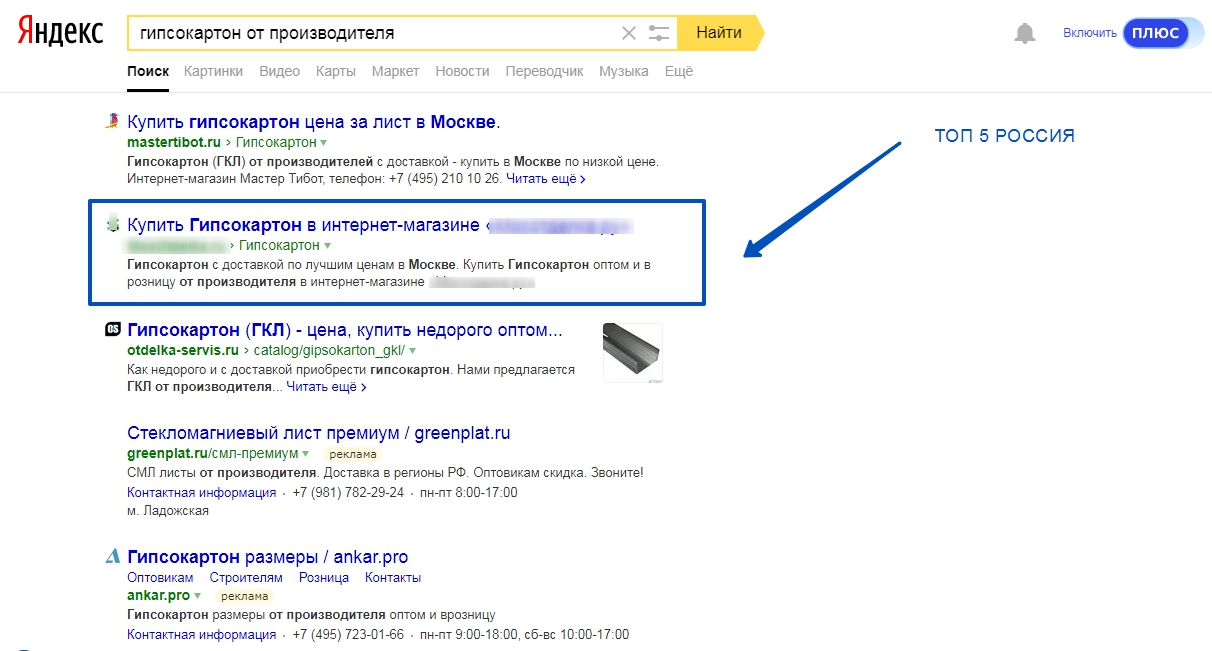This screenshot has width=1212, height=651.
Task: Click the mastertibot.ru favicon
Action: tap(113, 122)
